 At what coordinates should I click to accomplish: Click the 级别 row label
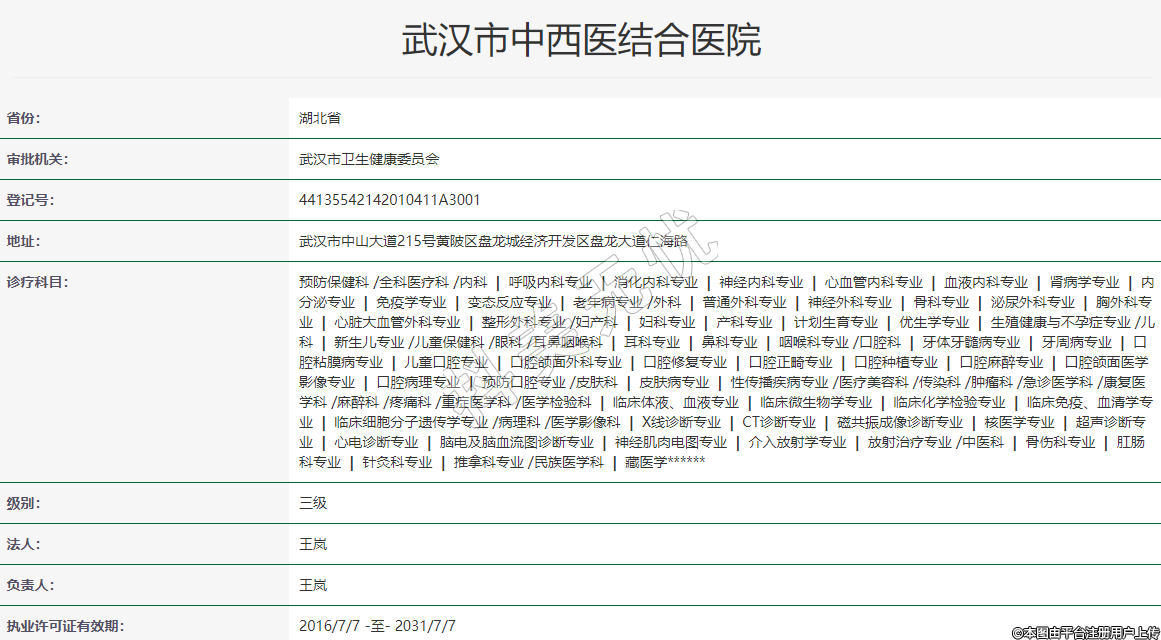[24, 503]
